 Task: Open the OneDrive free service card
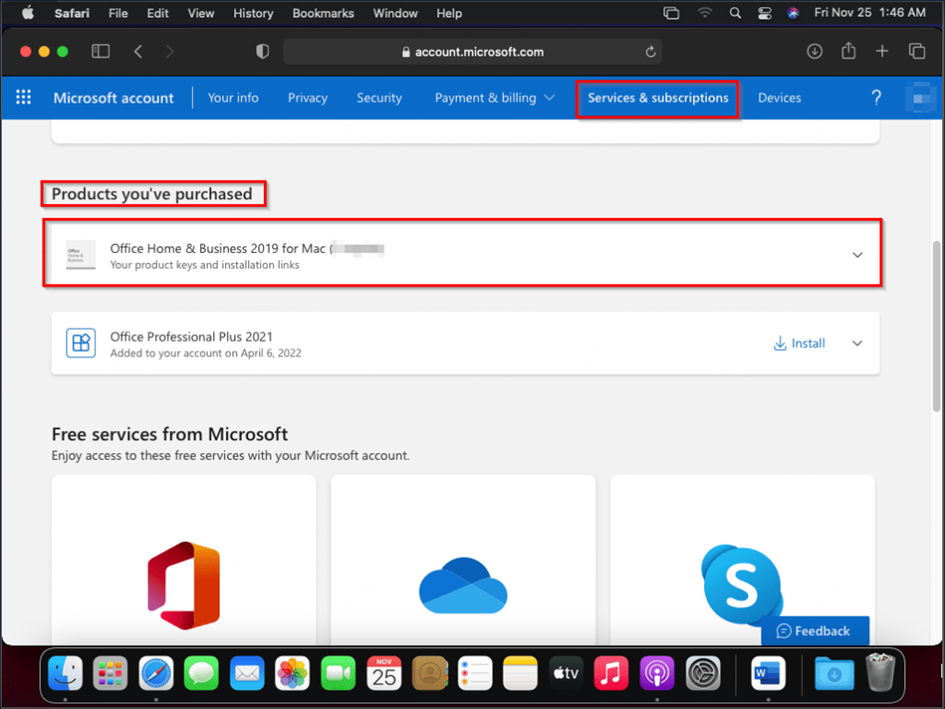click(463, 559)
